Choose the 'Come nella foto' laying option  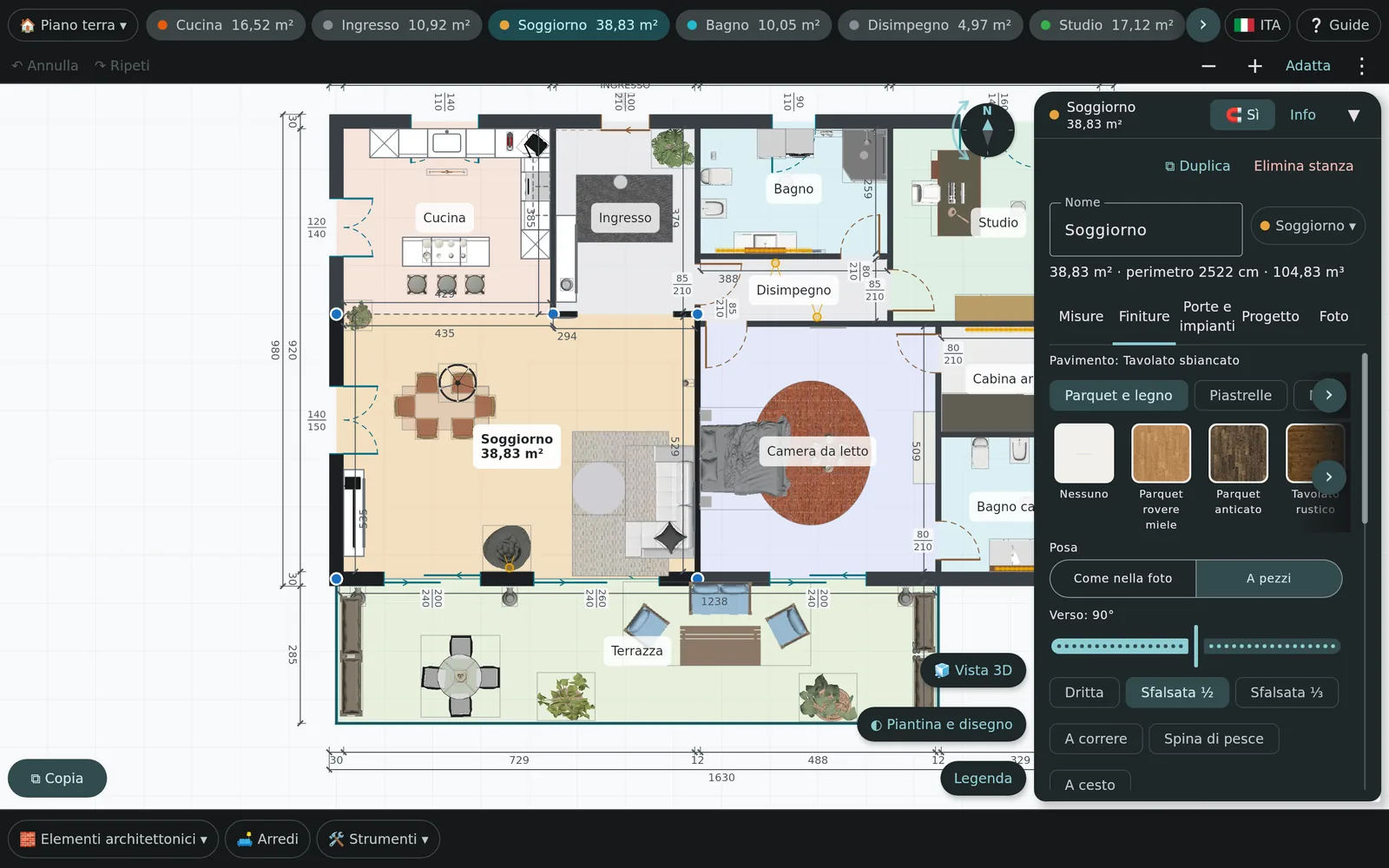[1122, 578]
